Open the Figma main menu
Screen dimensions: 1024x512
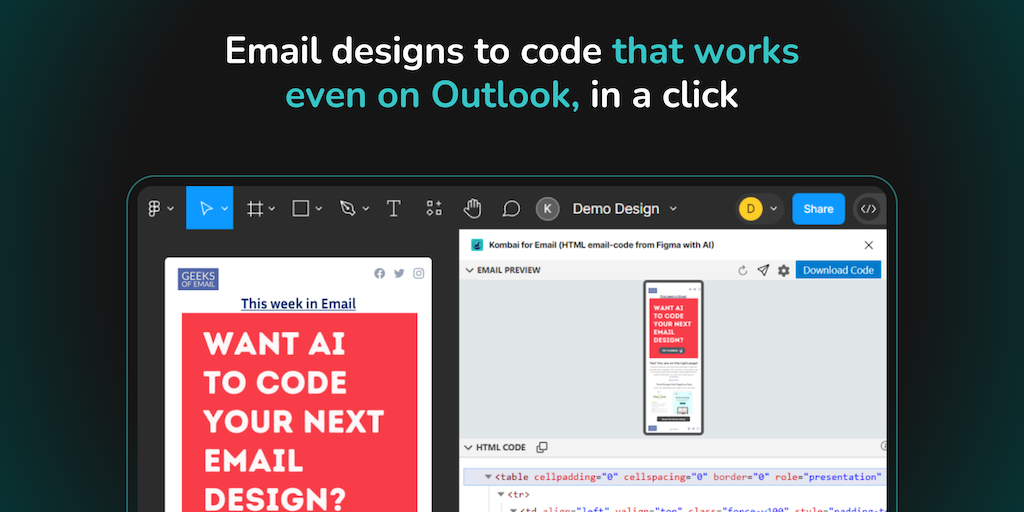(x=160, y=208)
